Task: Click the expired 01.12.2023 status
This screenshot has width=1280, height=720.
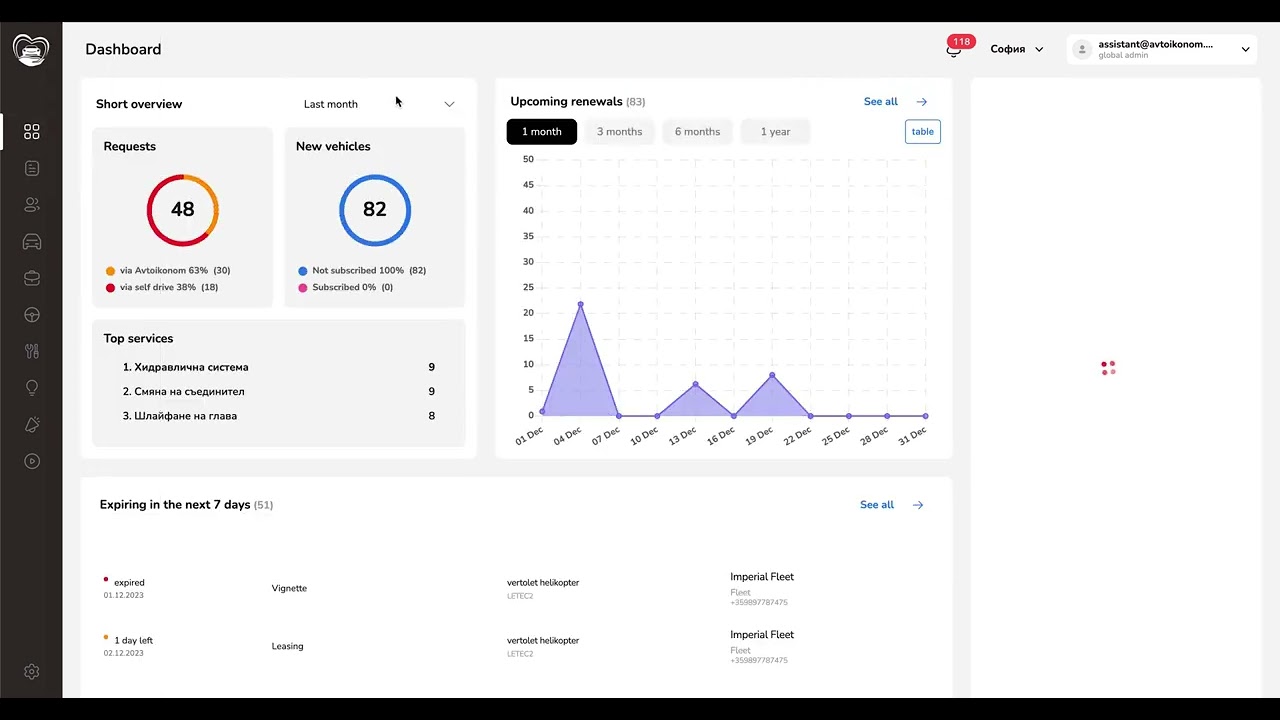Action: [124, 588]
